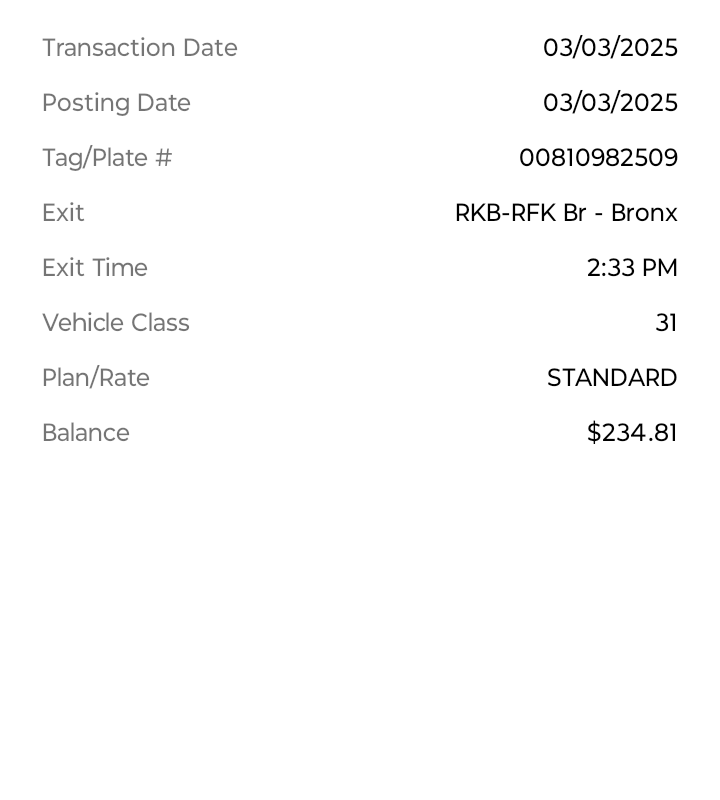Click the Plan/Rate label
Viewport: 720px width, 800px height.
pyautogui.click(x=96, y=378)
